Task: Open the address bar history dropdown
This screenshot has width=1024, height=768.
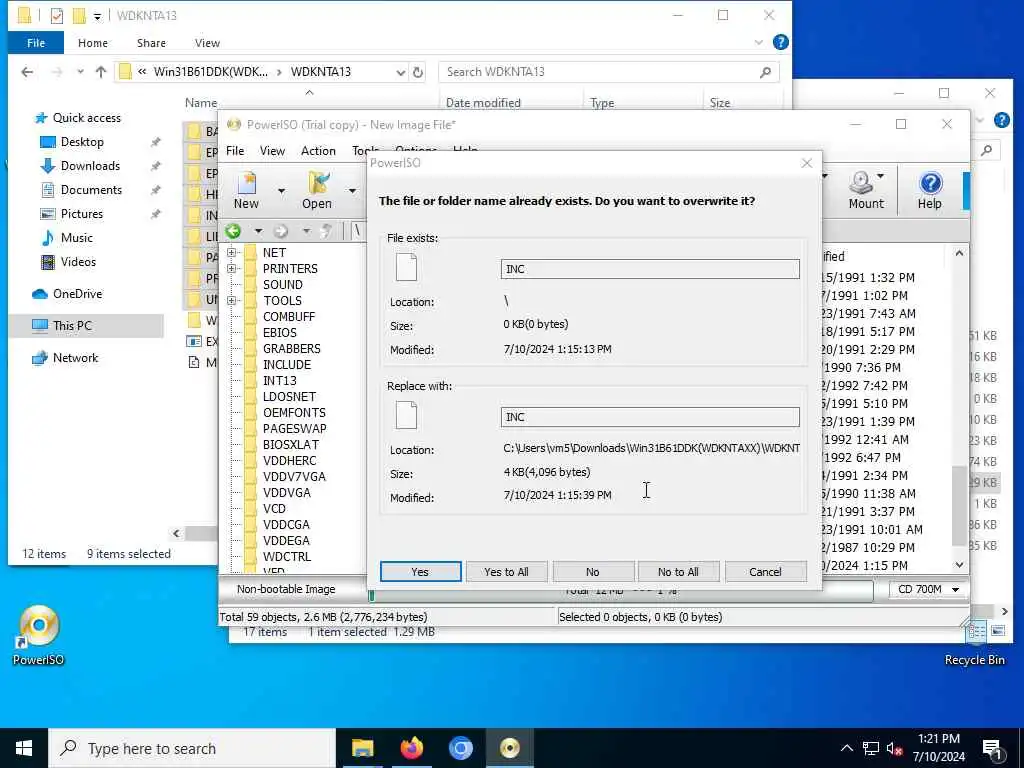Action: pyautogui.click(x=400, y=72)
